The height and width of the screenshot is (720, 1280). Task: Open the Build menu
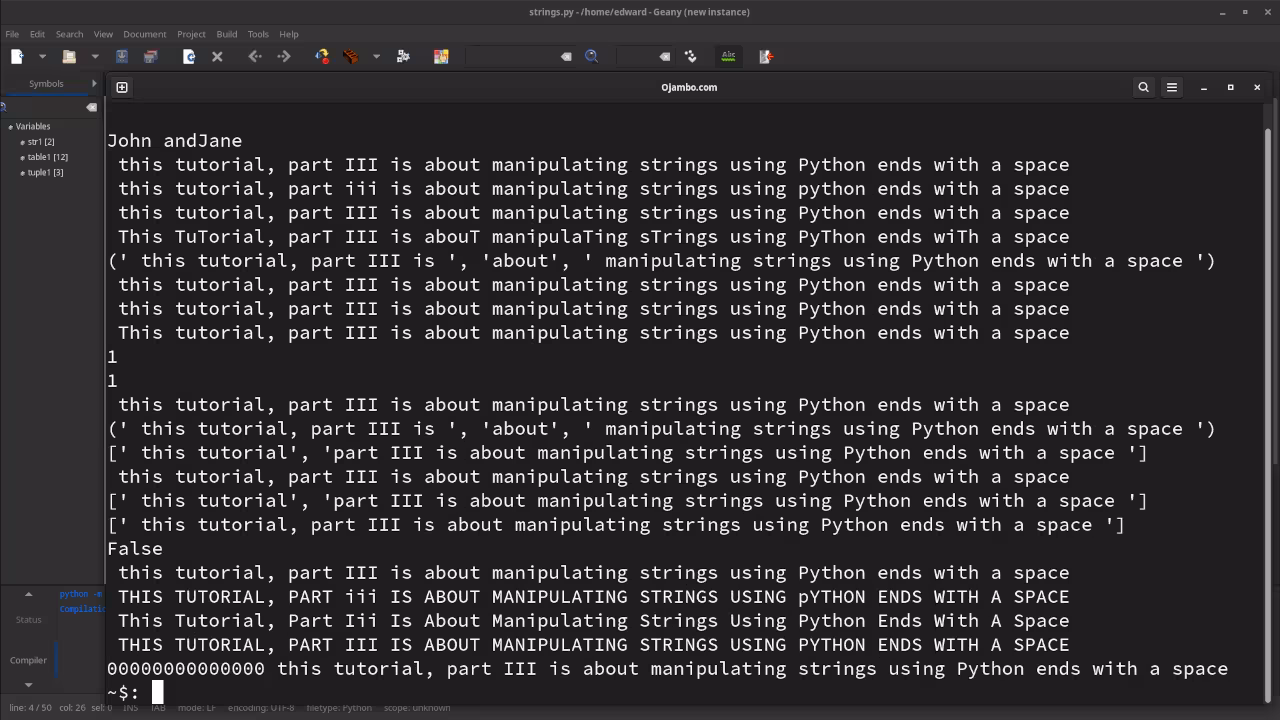227,34
